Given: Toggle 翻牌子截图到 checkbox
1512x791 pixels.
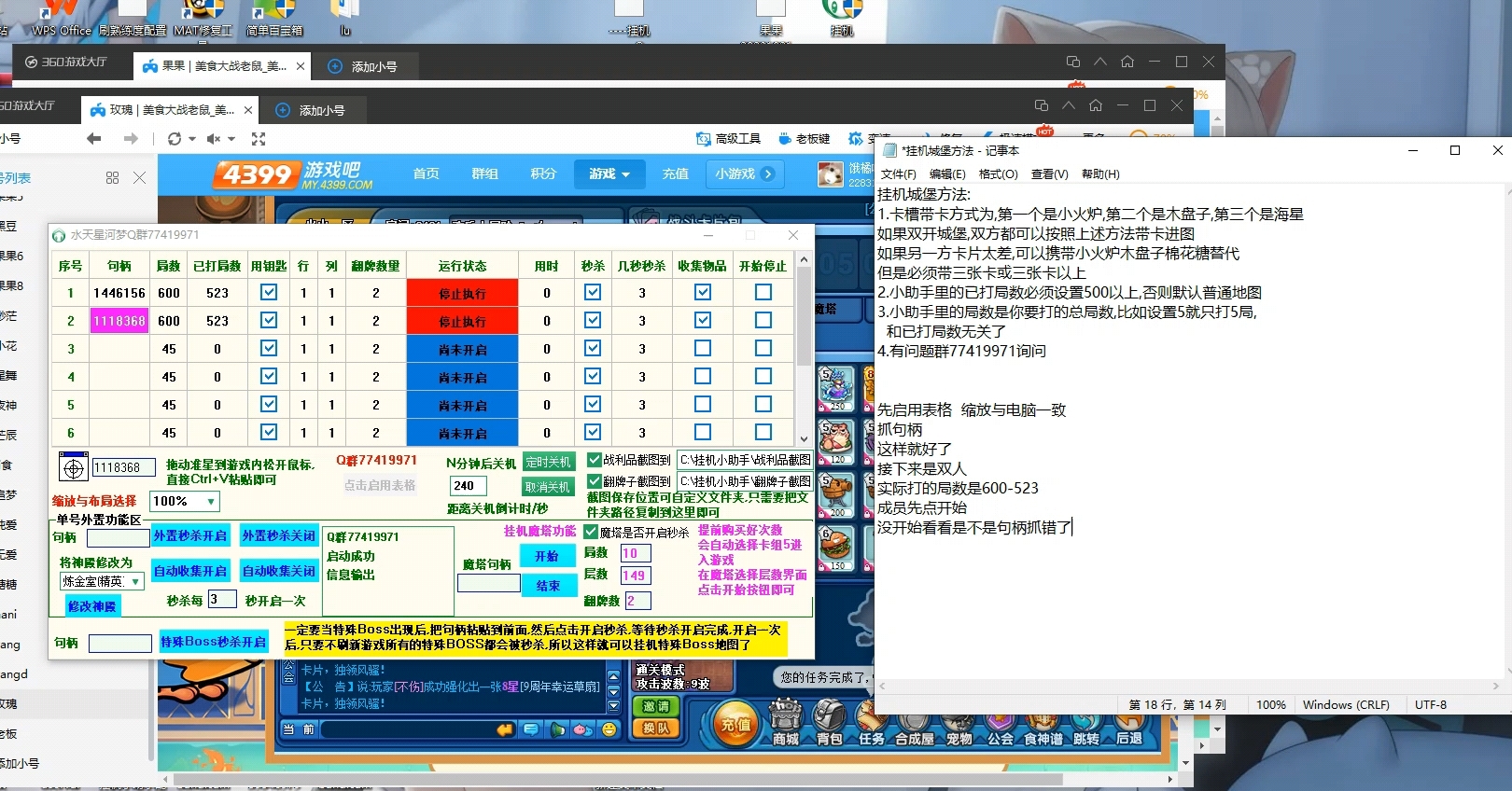Looking at the screenshot, I should coord(594,481).
